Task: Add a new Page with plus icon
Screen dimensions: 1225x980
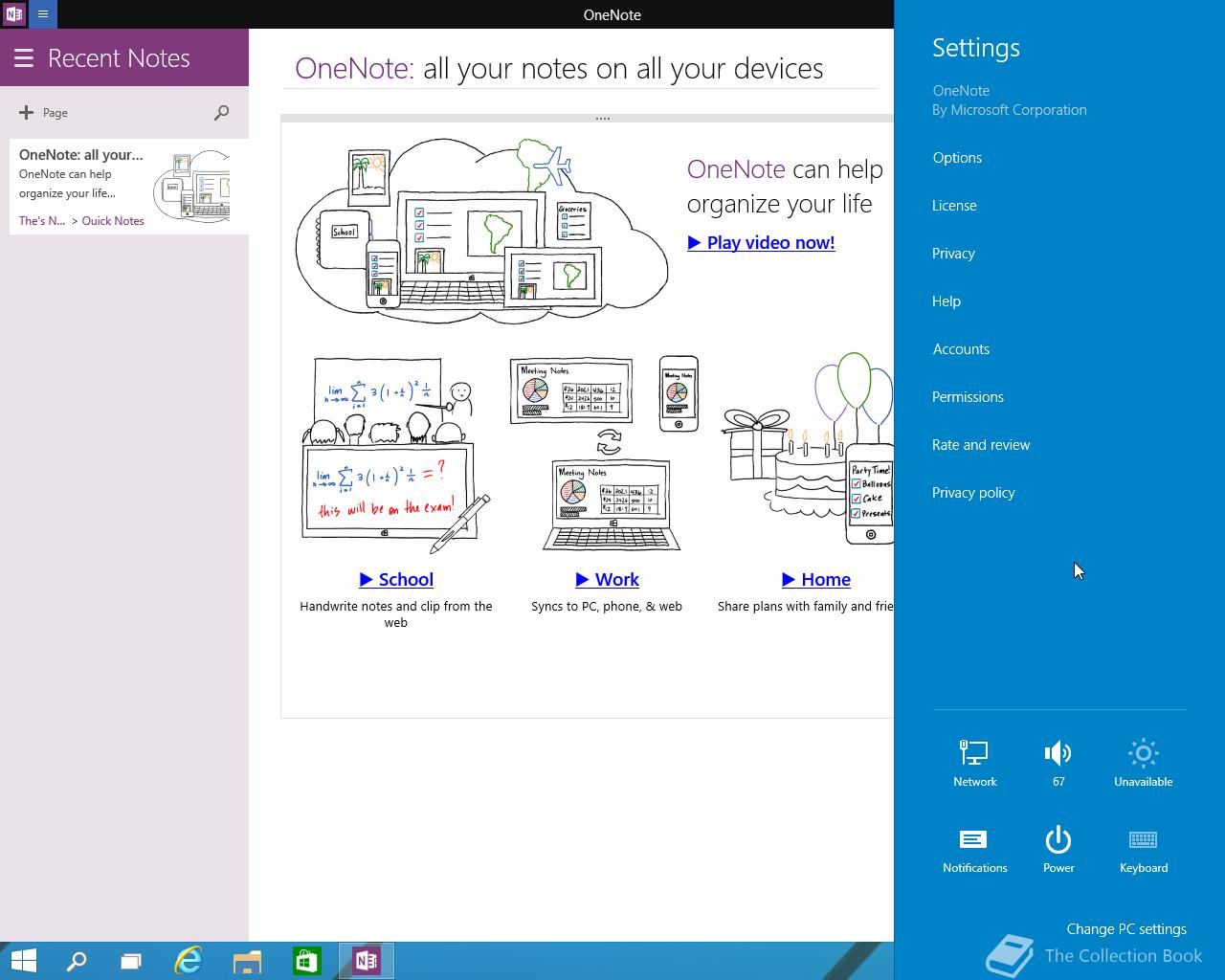Action: [43, 113]
